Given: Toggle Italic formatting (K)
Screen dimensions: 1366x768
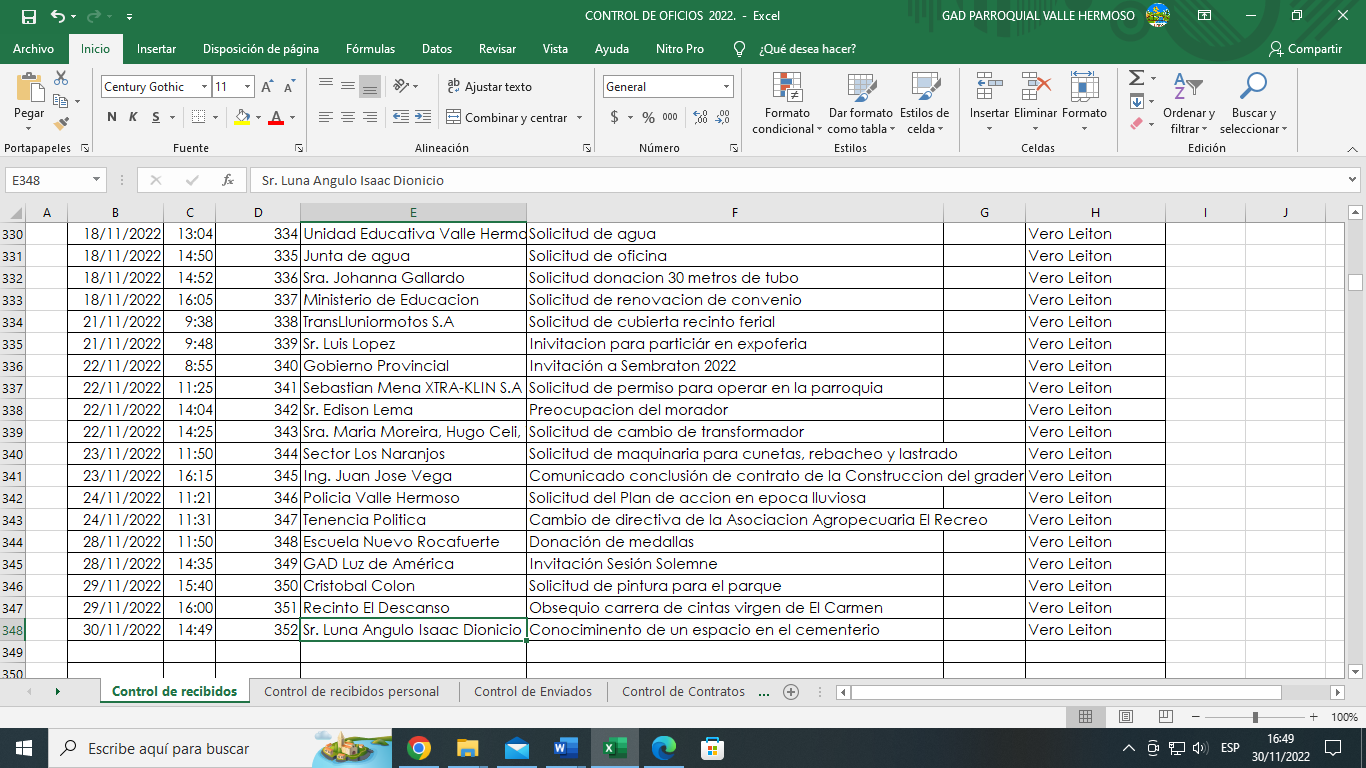Looking at the screenshot, I should click(134, 117).
